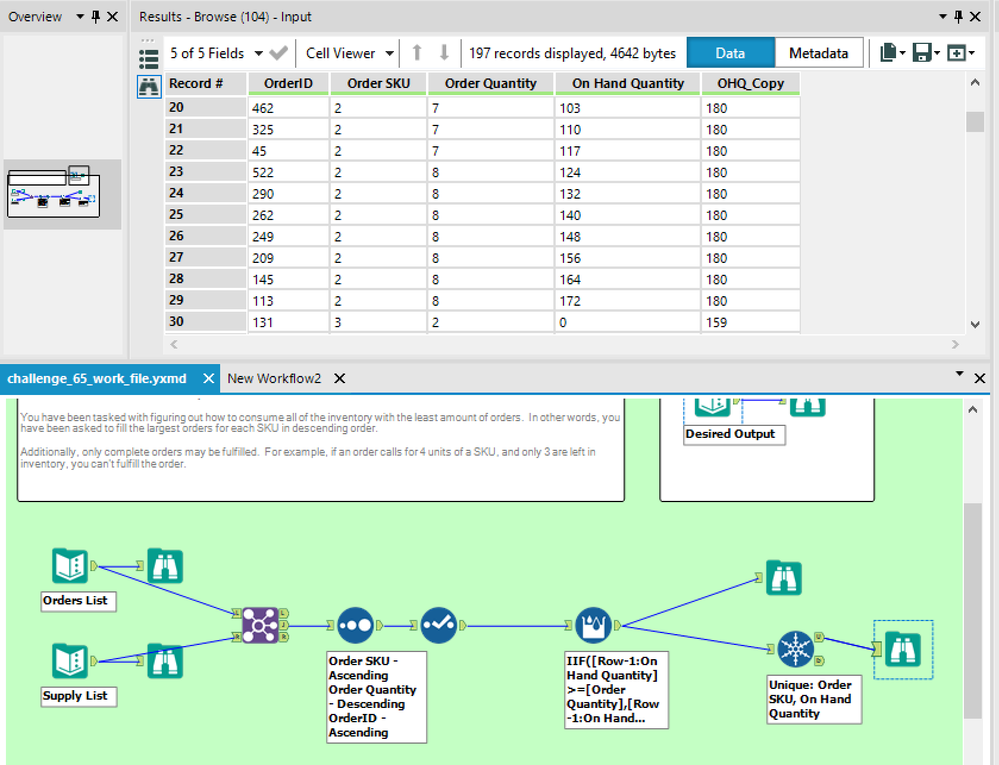Click the Order SKU column header
This screenshot has width=999, height=765.
click(x=378, y=83)
